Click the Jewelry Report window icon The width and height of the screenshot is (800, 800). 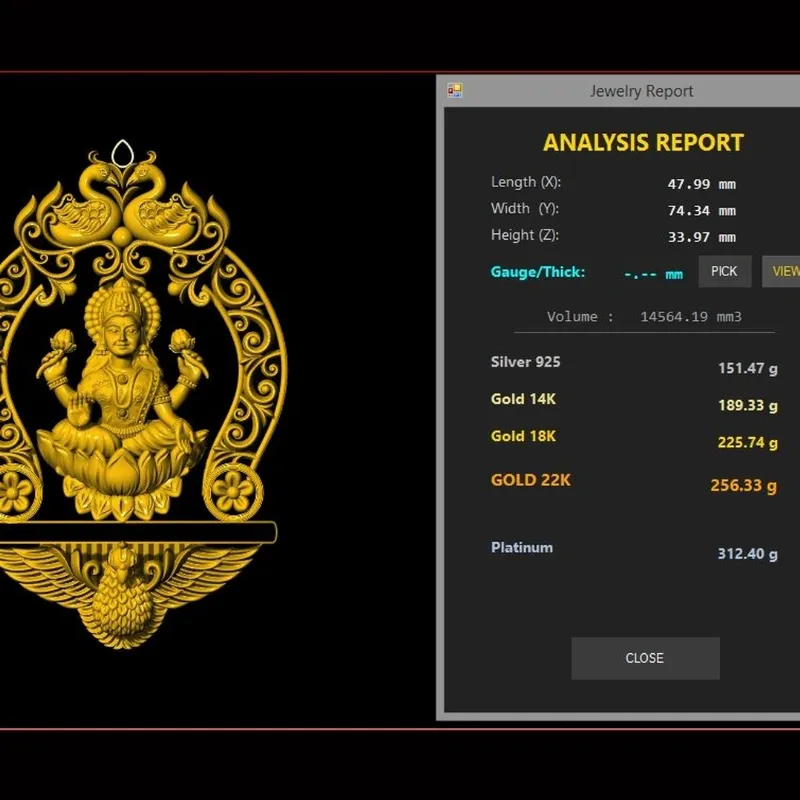455,91
